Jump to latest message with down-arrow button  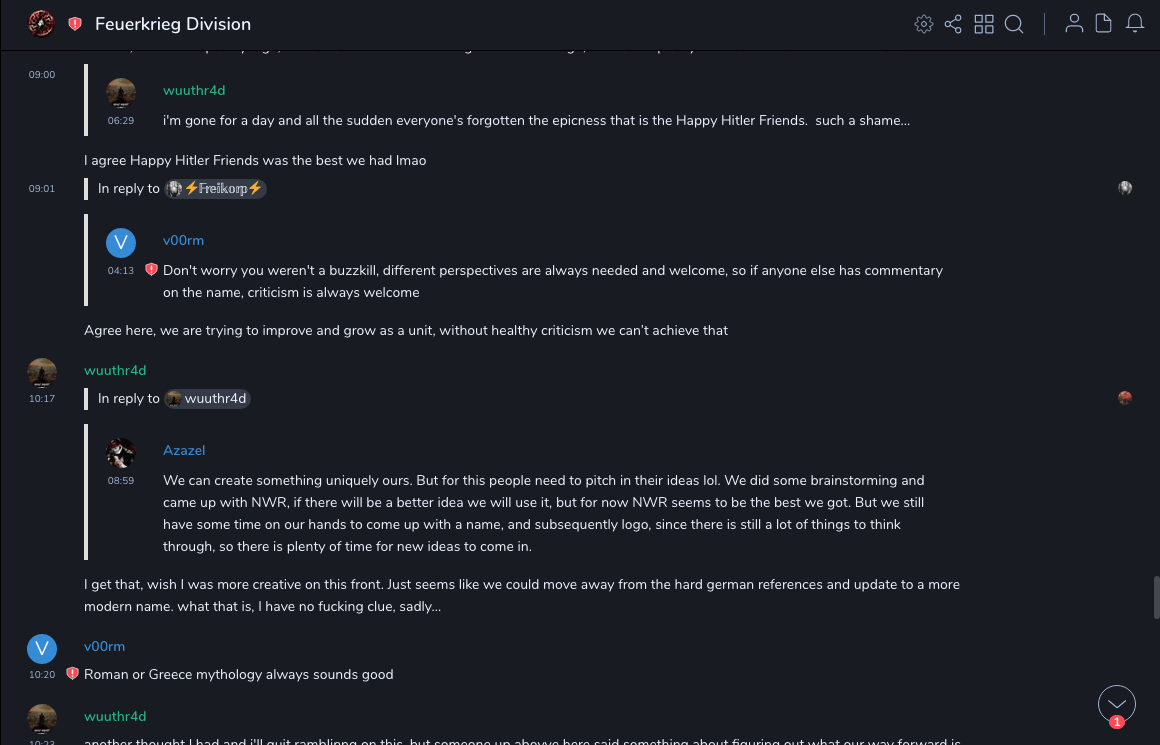(1117, 704)
